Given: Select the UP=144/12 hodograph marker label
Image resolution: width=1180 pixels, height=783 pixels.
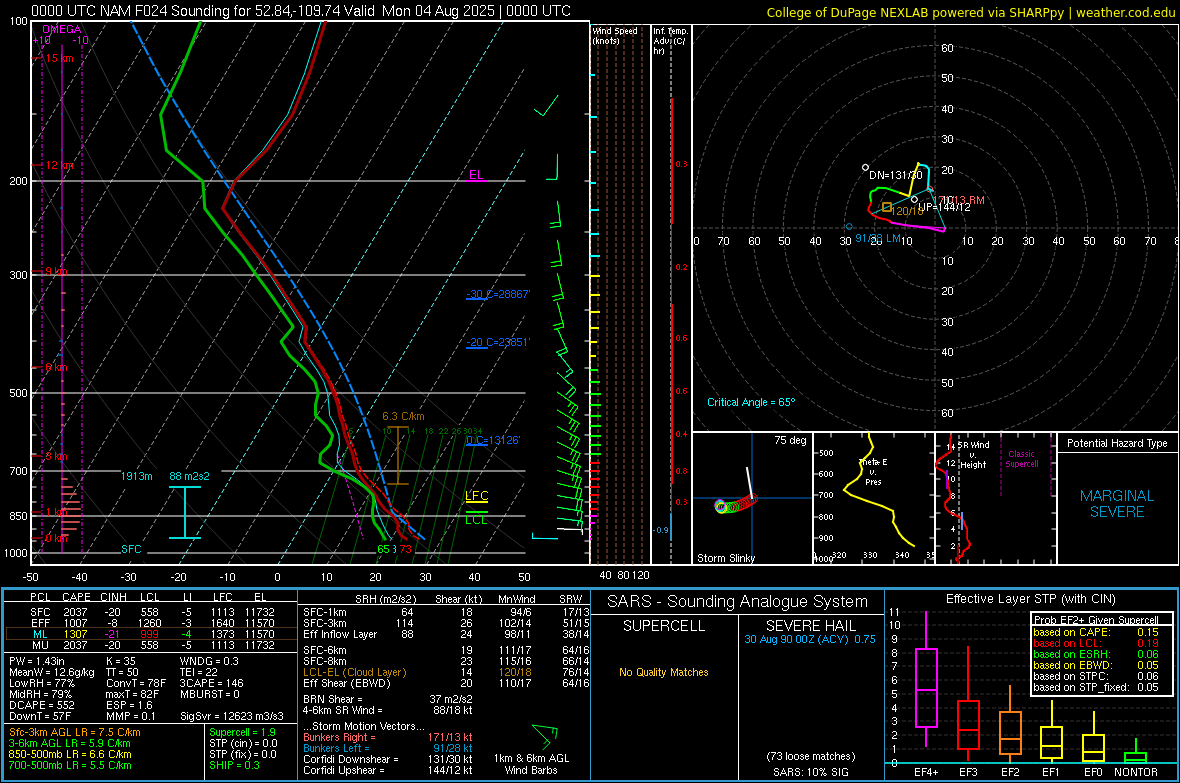Looking at the screenshot, I should tap(944, 207).
